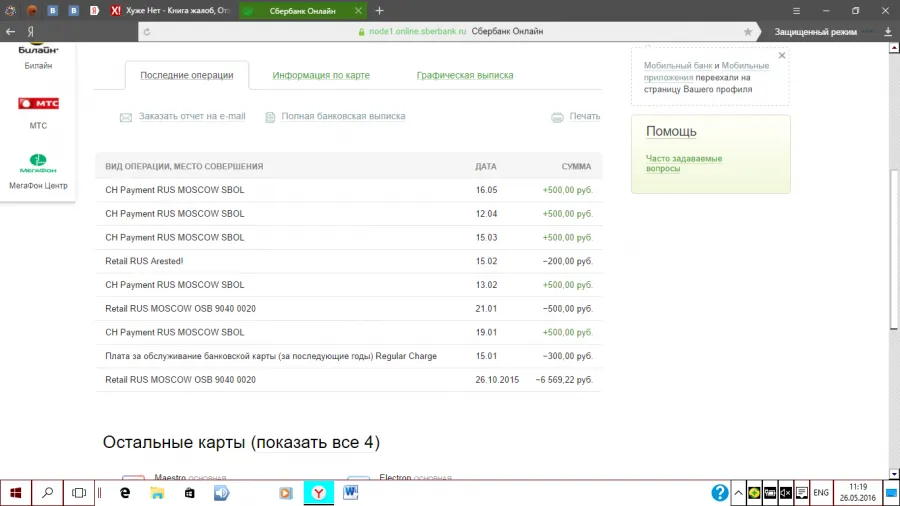Image resolution: width=900 pixels, height=506 pixels.
Task: Switch to the Хуже Нет browser tab
Action: (171, 10)
